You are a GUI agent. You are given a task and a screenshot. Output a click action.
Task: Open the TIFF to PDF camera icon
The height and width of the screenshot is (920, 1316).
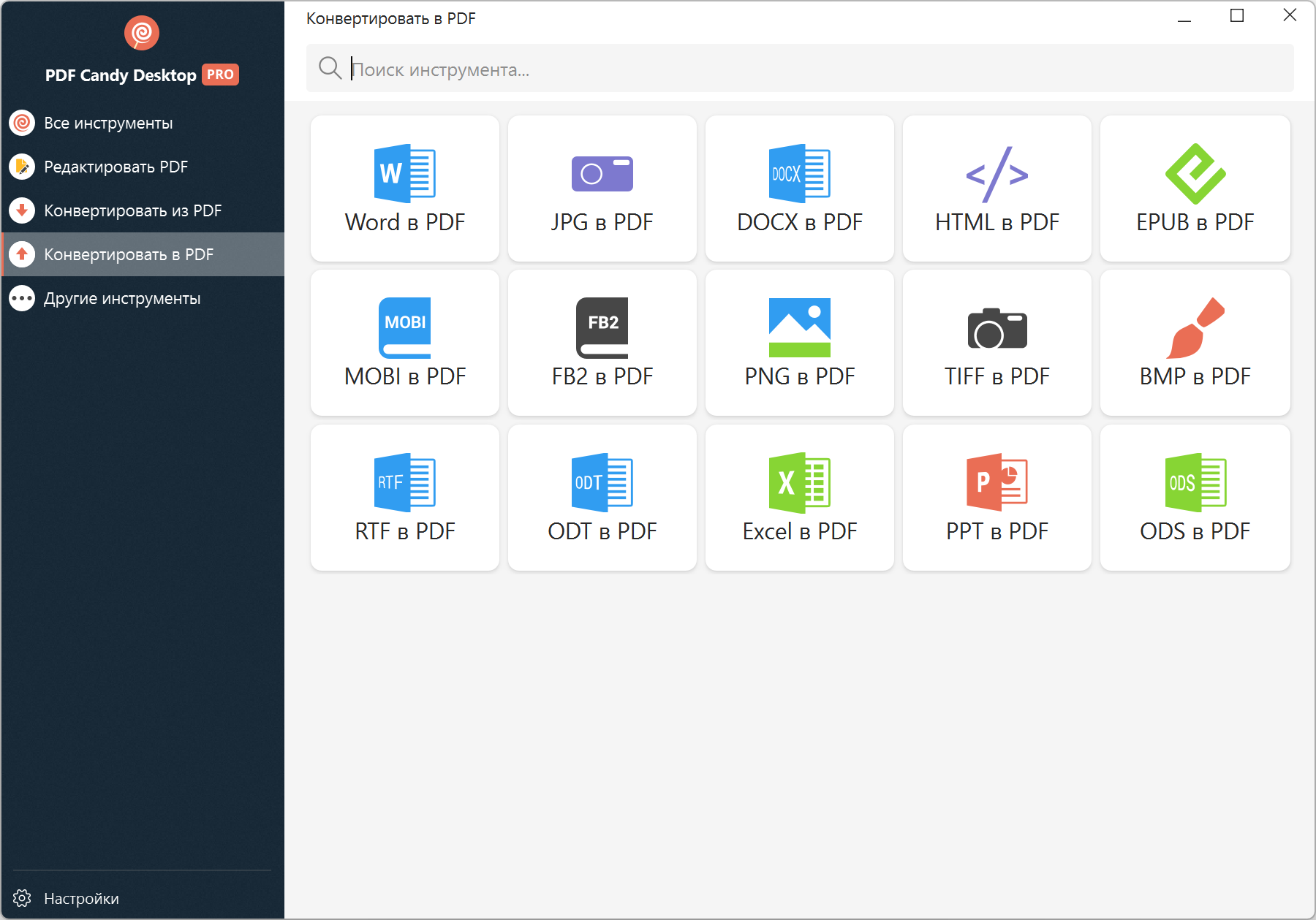click(x=997, y=328)
